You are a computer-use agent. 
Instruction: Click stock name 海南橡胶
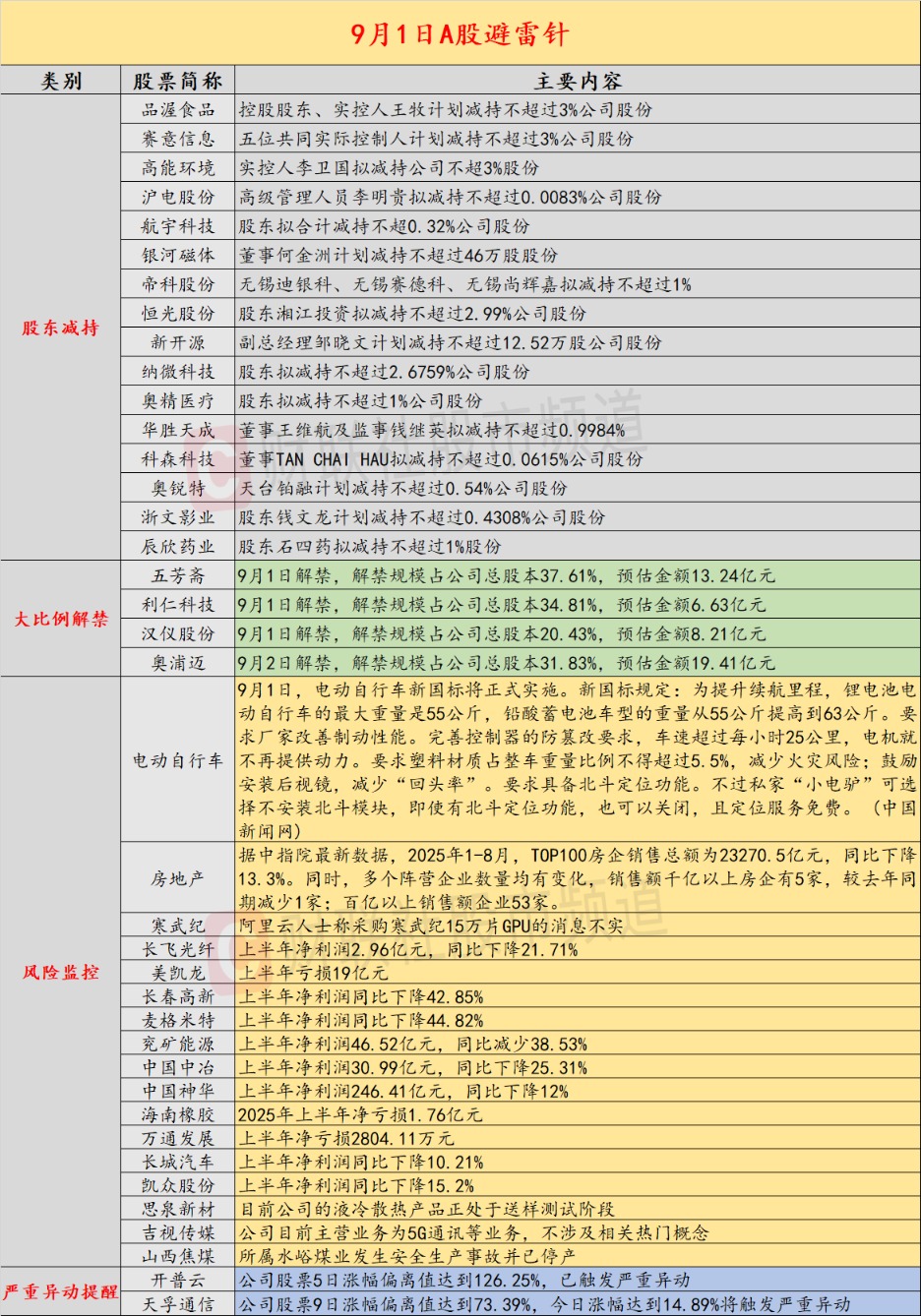tap(178, 1114)
